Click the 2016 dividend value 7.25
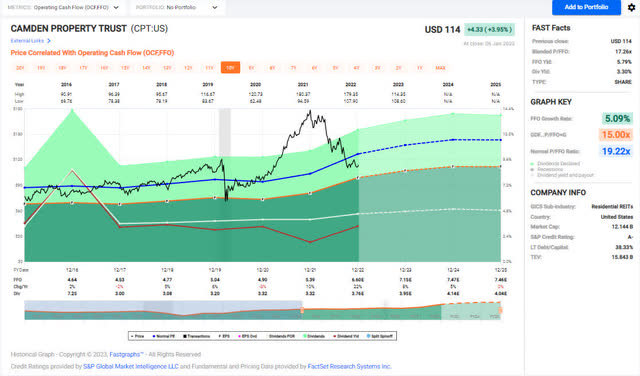The image size is (640, 376). tap(72, 294)
